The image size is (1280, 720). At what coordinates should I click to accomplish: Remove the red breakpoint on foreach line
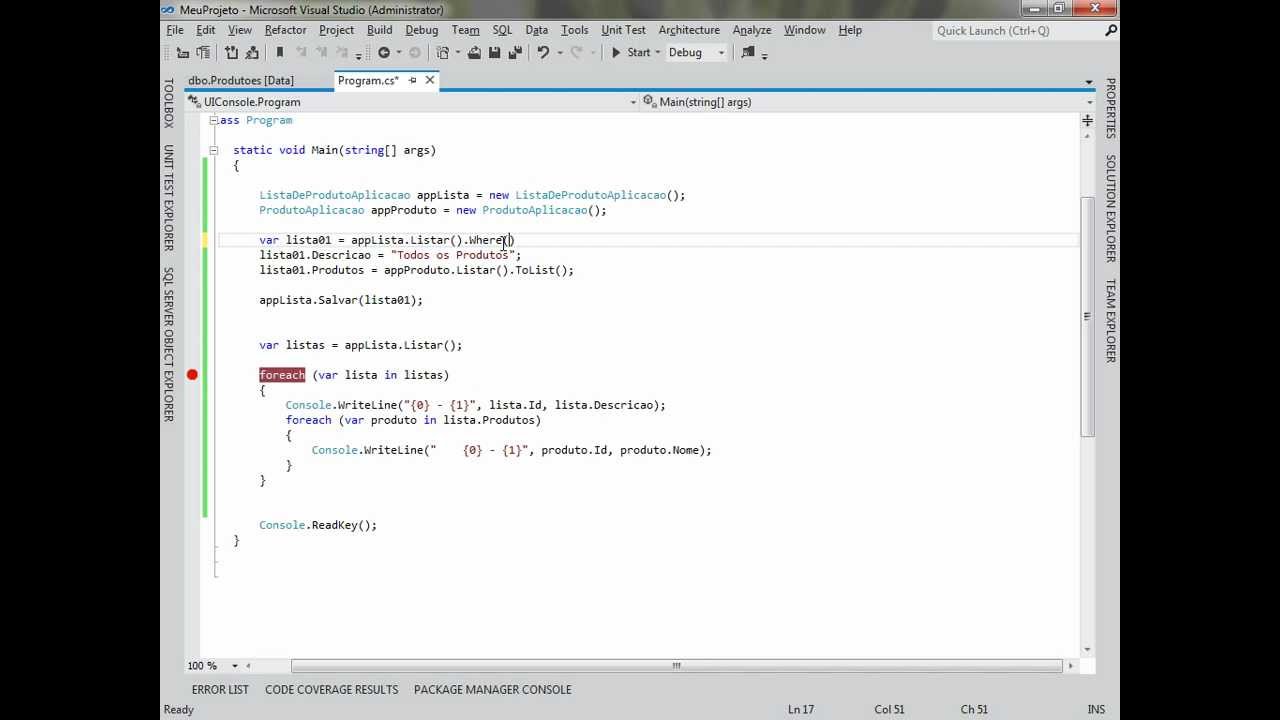pyautogui.click(x=192, y=375)
